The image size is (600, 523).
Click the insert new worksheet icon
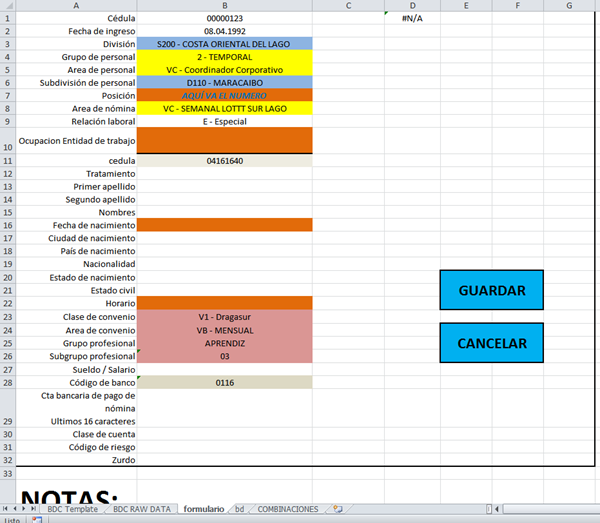338,509
